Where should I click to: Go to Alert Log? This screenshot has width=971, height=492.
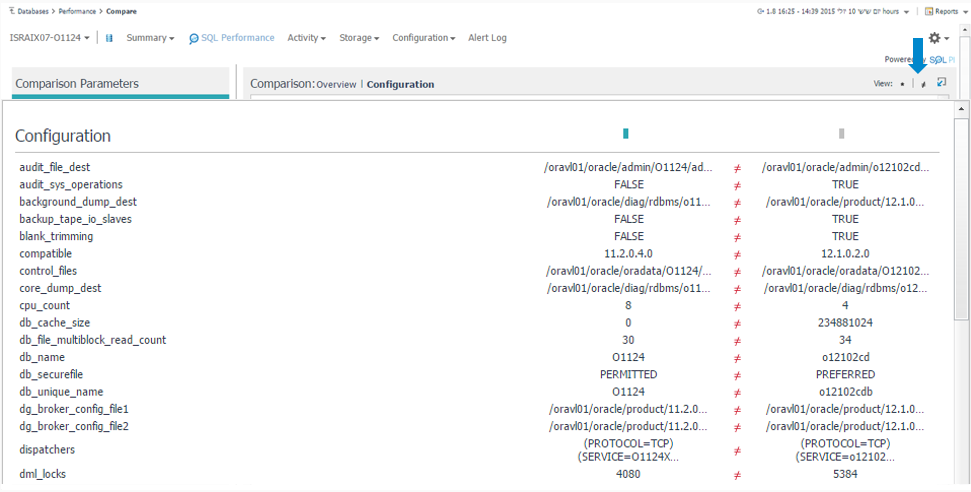click(x=487, y=38)
